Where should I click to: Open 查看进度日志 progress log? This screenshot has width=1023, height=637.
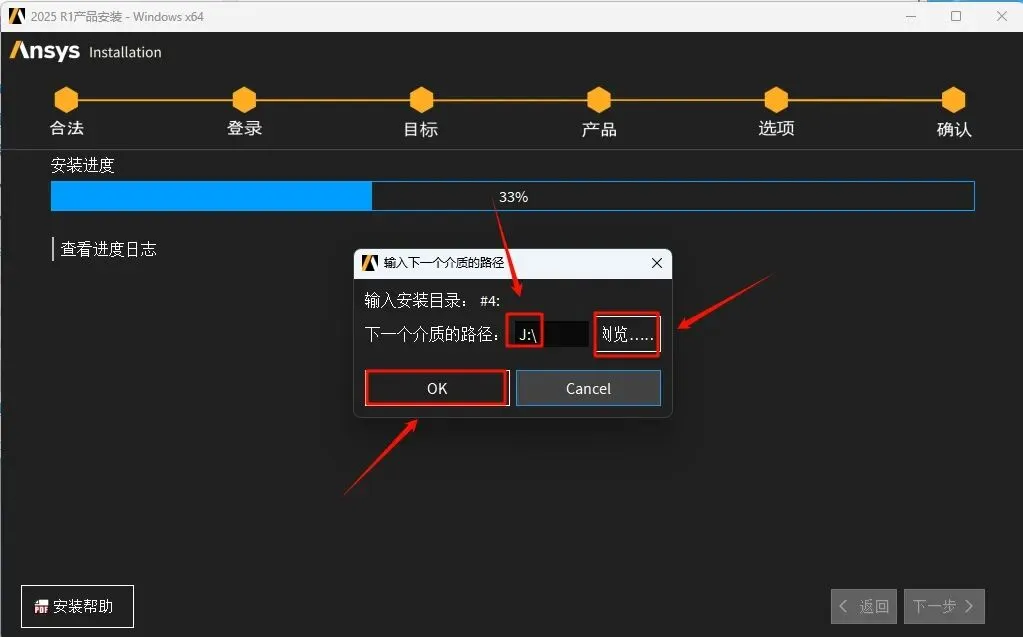108,249
